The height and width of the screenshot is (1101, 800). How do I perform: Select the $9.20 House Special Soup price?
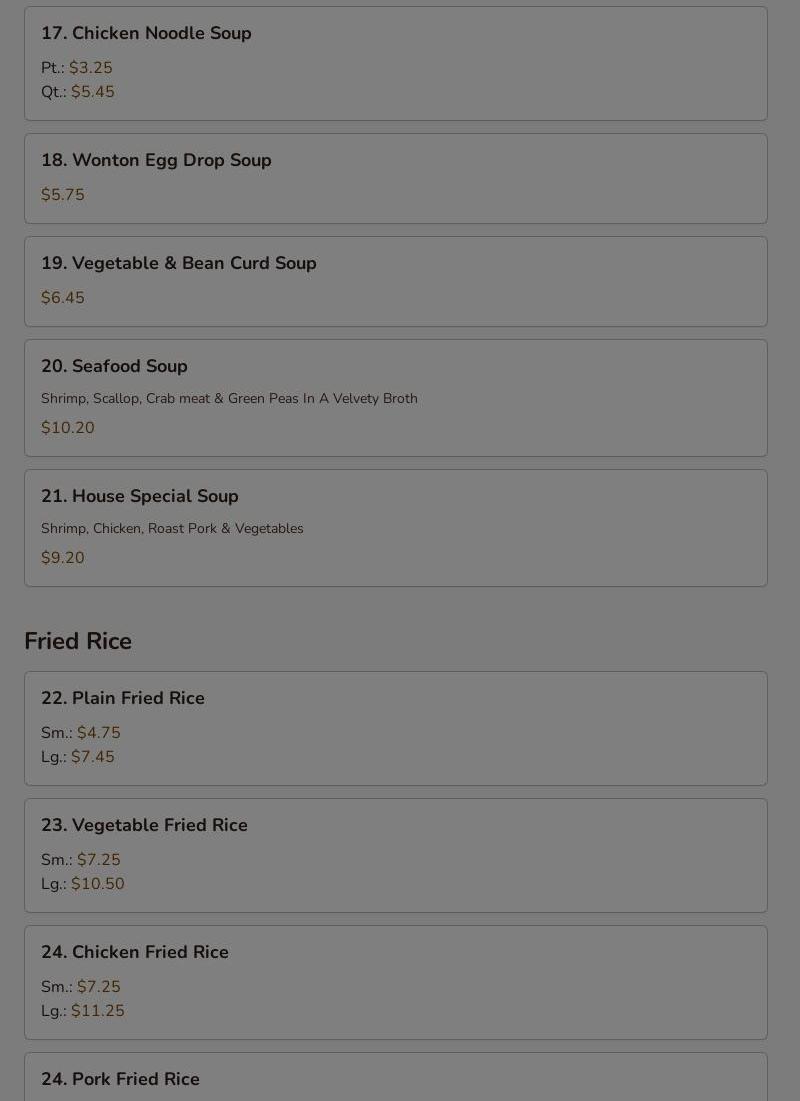point(63,558)
